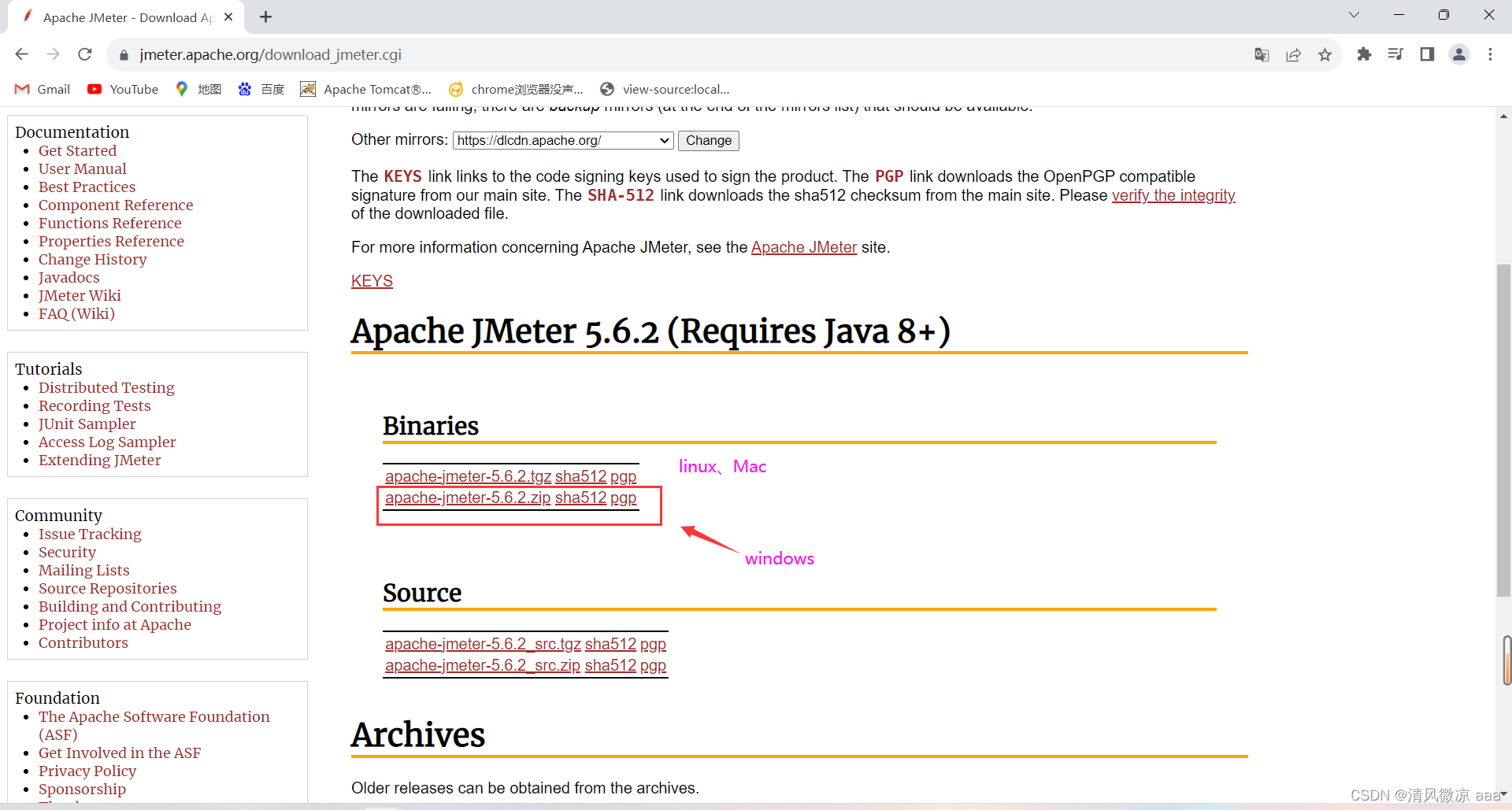Open sha512 for the binary tgz
Viewport: 1512px width, 810px height.
tap(580, 476)
